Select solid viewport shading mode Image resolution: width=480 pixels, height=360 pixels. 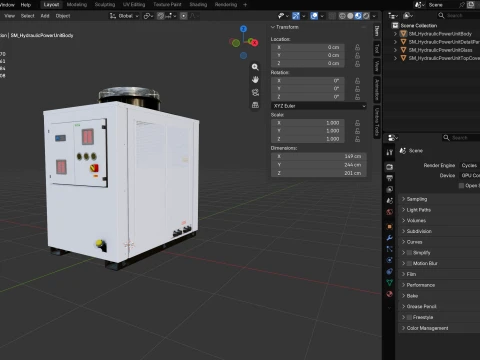tap(350, 16)
